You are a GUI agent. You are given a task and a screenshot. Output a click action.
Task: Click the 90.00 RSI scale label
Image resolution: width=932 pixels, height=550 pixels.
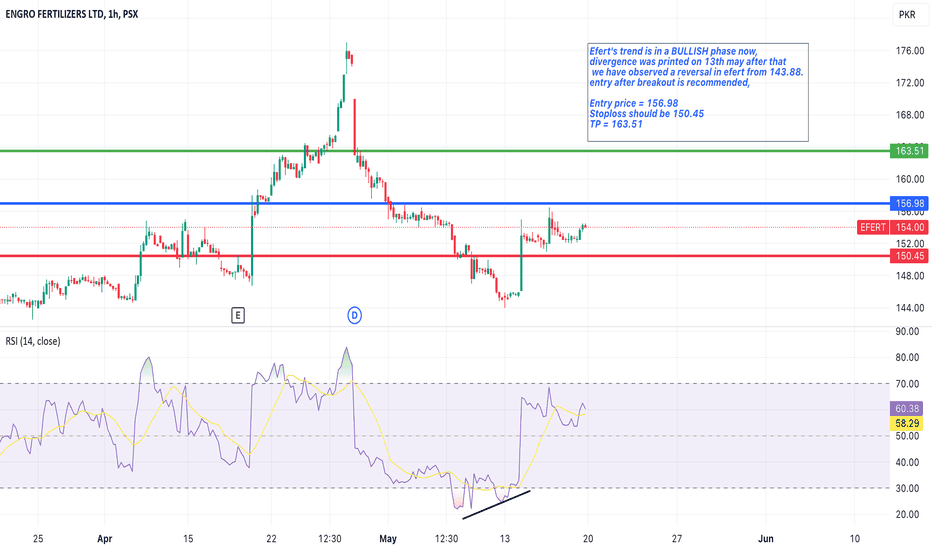coord(908,332)
